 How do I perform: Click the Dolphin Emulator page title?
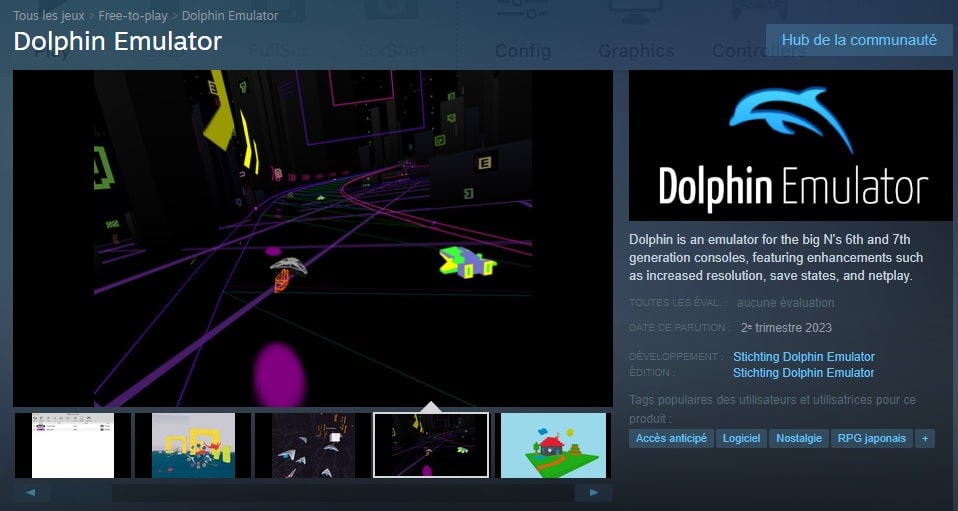pos(117,42)
